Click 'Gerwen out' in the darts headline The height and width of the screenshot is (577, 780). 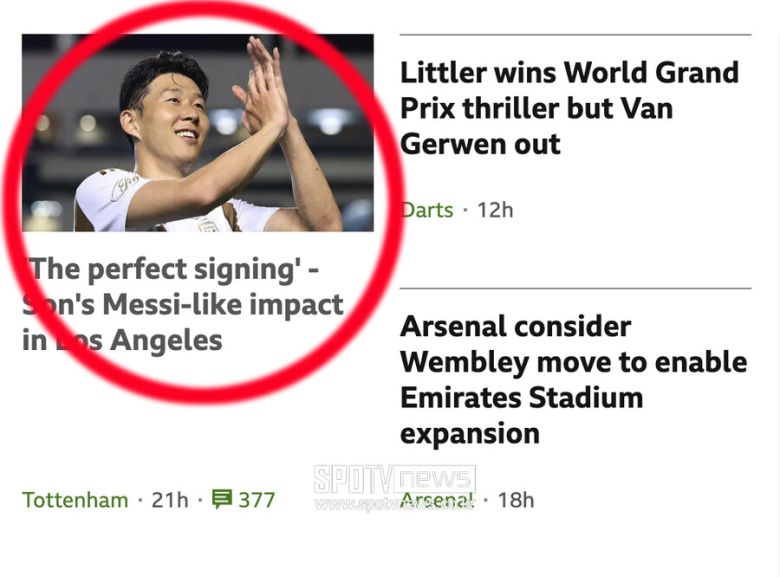click(x=480, y=144)
